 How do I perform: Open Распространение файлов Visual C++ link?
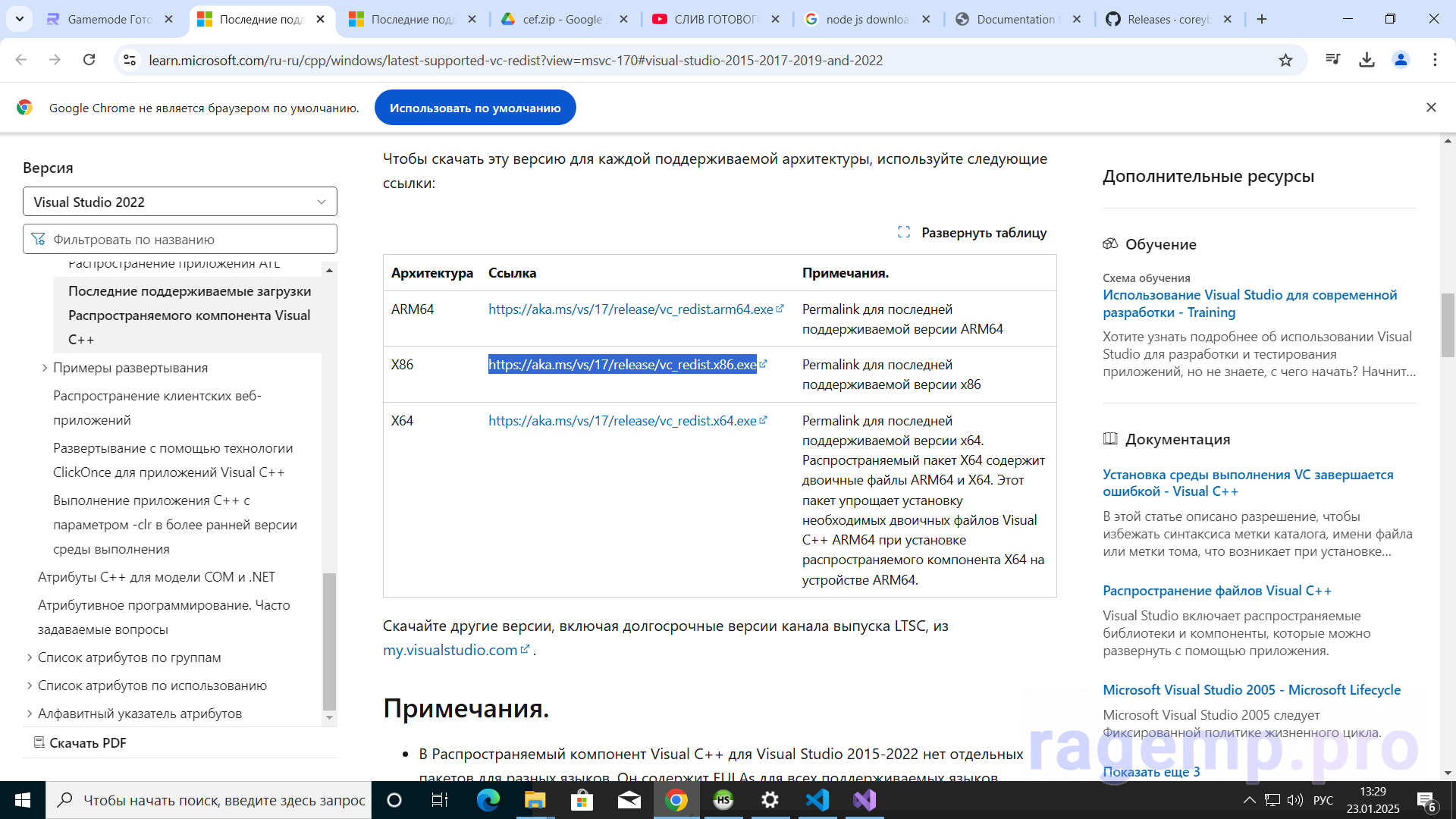1217,591
